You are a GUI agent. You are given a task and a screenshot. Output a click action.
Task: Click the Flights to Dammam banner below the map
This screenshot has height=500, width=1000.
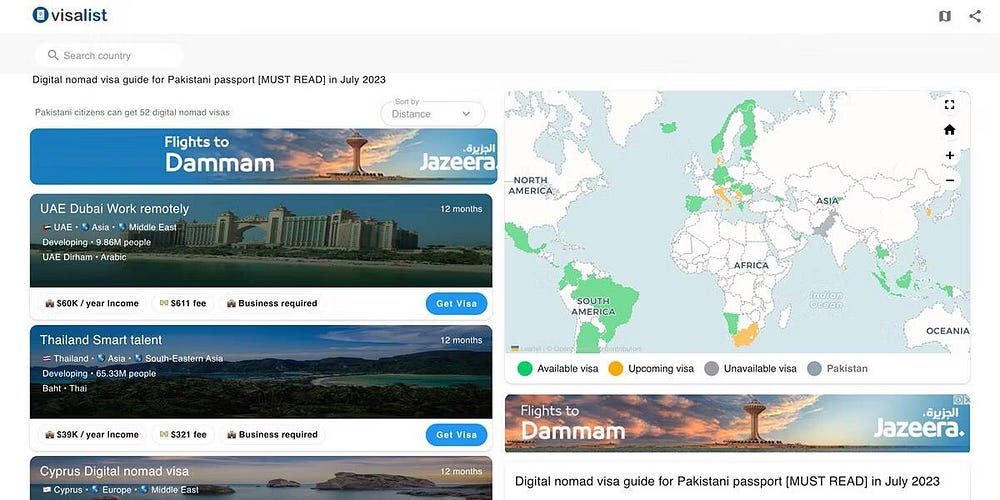737,423
